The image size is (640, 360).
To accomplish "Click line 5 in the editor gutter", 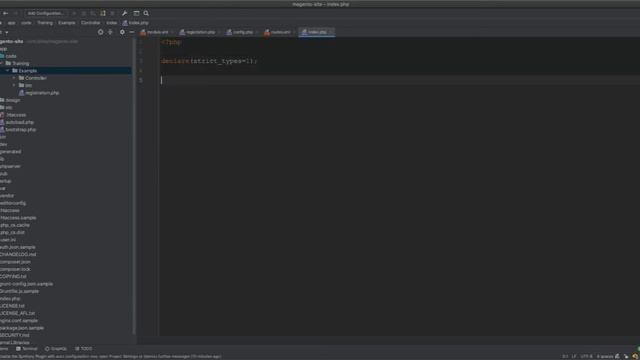I will (141, 80).
